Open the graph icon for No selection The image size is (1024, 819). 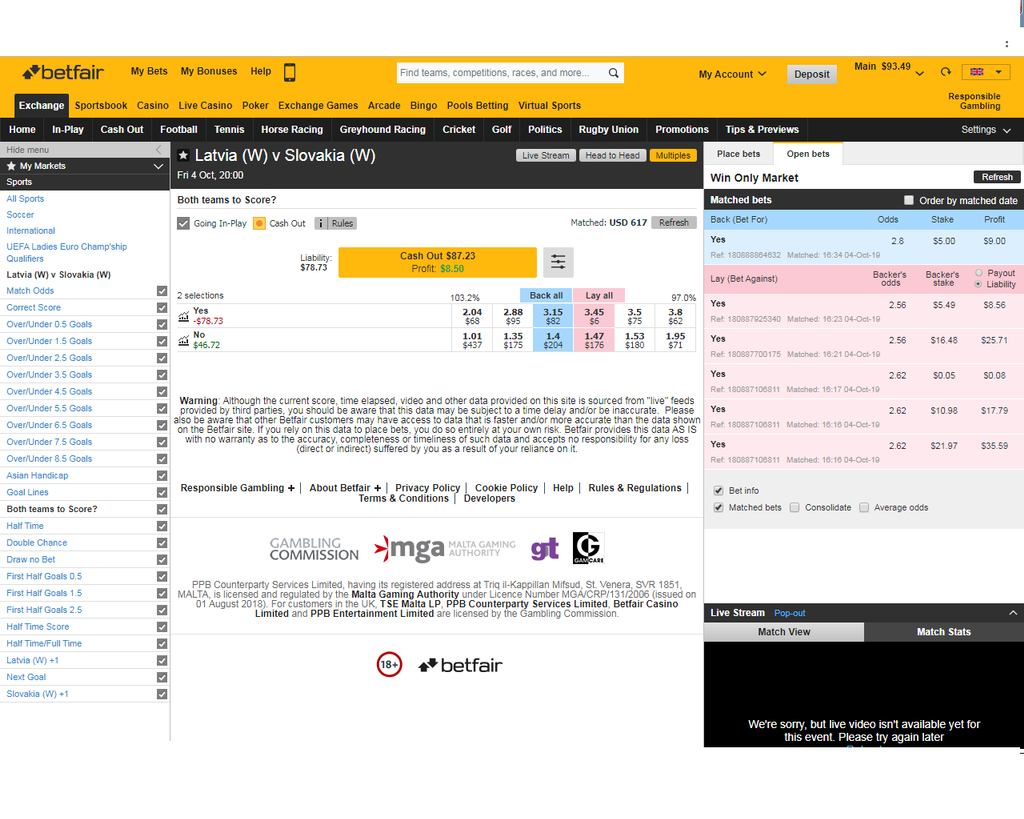click(184, 340)
